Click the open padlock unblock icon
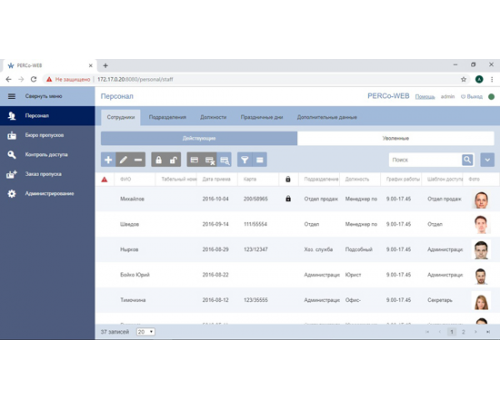 click(x=173, y=160)
